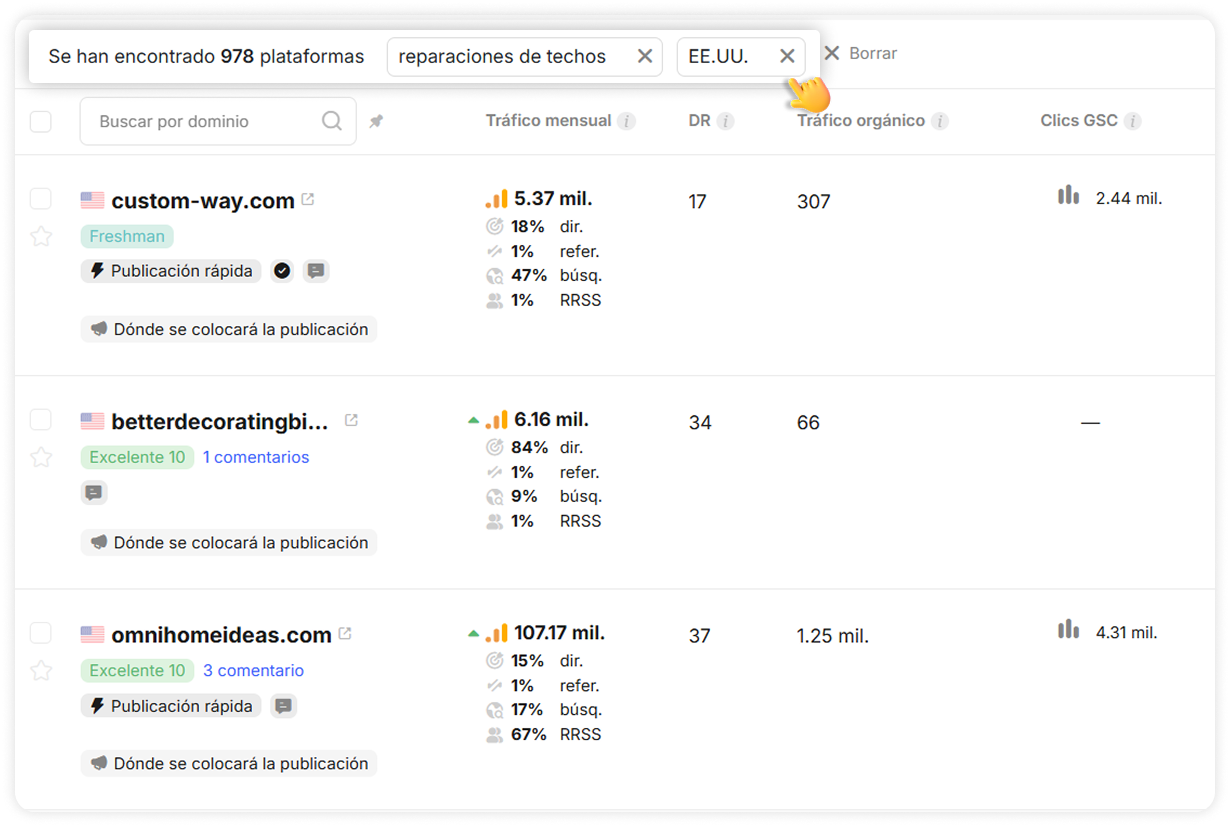This screenshot has height=827, width=1230.
Task: Click comment icon on betterdecoratingbible row
Action: (94, 492)
